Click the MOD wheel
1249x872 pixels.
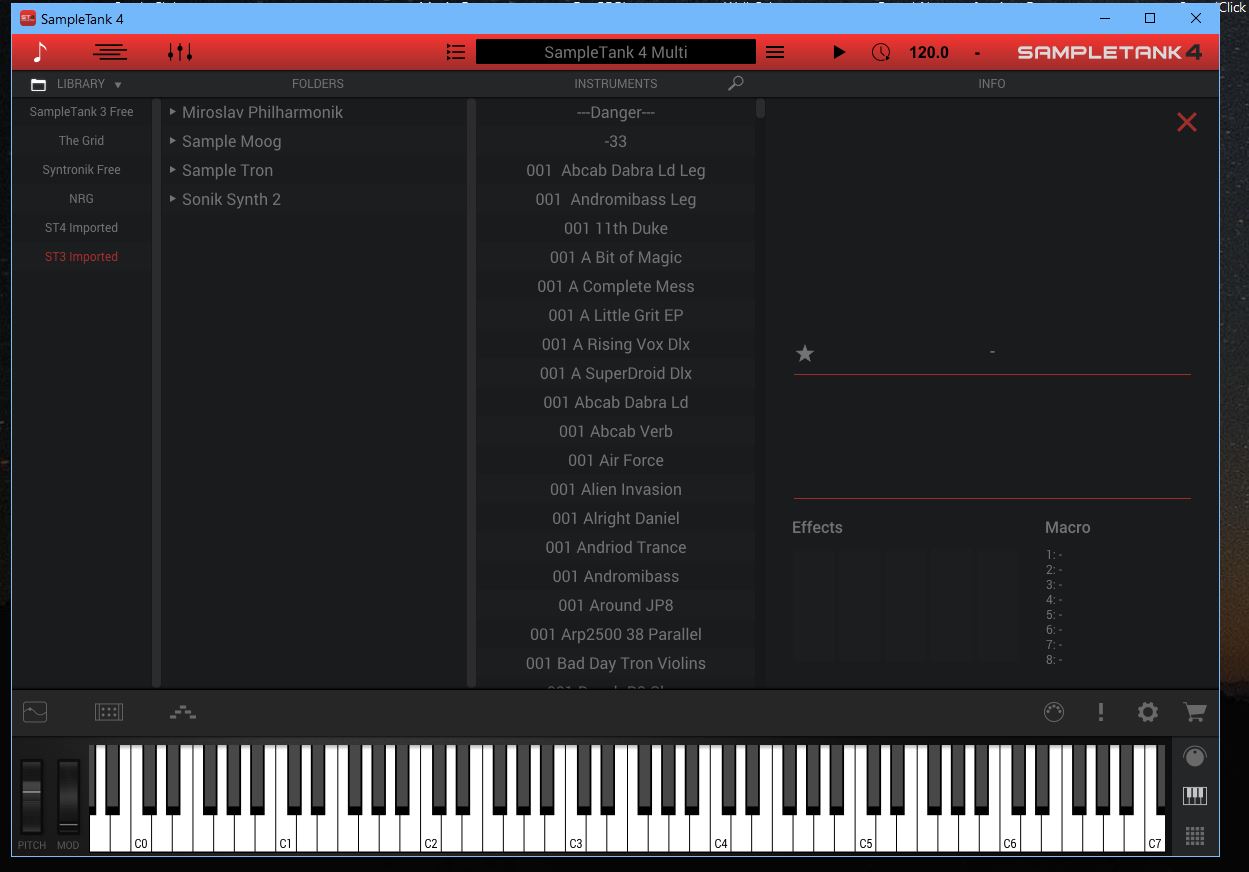point(68,797)
